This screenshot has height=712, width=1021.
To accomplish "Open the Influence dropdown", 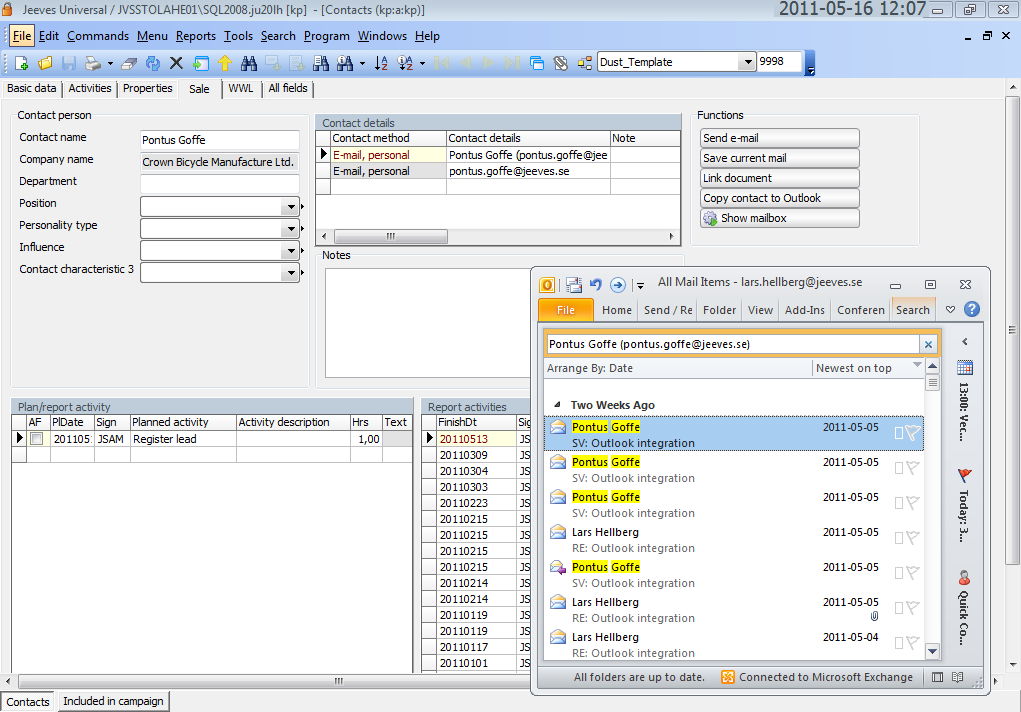I will 291,251.
